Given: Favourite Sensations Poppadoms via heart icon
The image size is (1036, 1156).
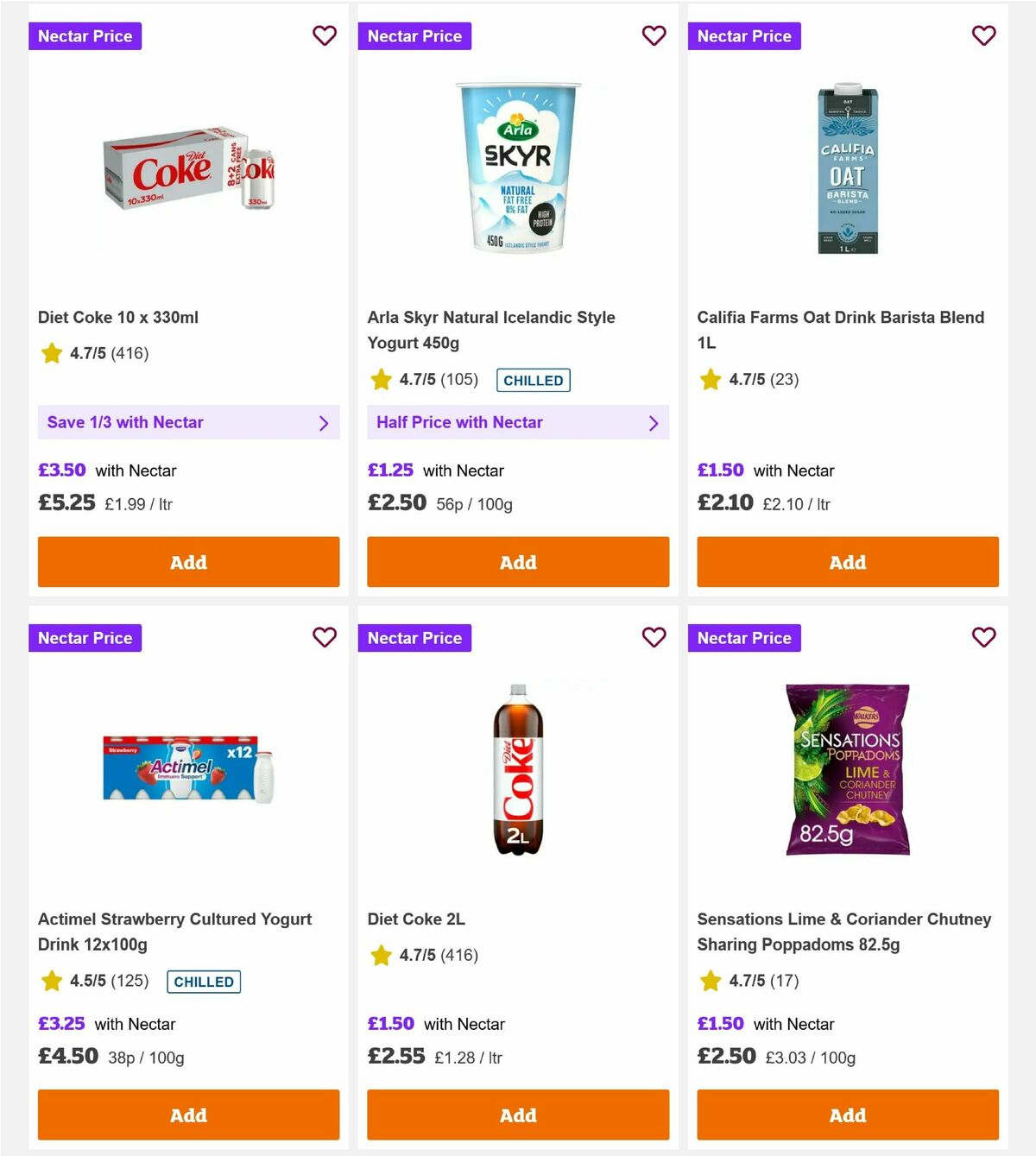Looking at the screenshot, I should [984, 637].
